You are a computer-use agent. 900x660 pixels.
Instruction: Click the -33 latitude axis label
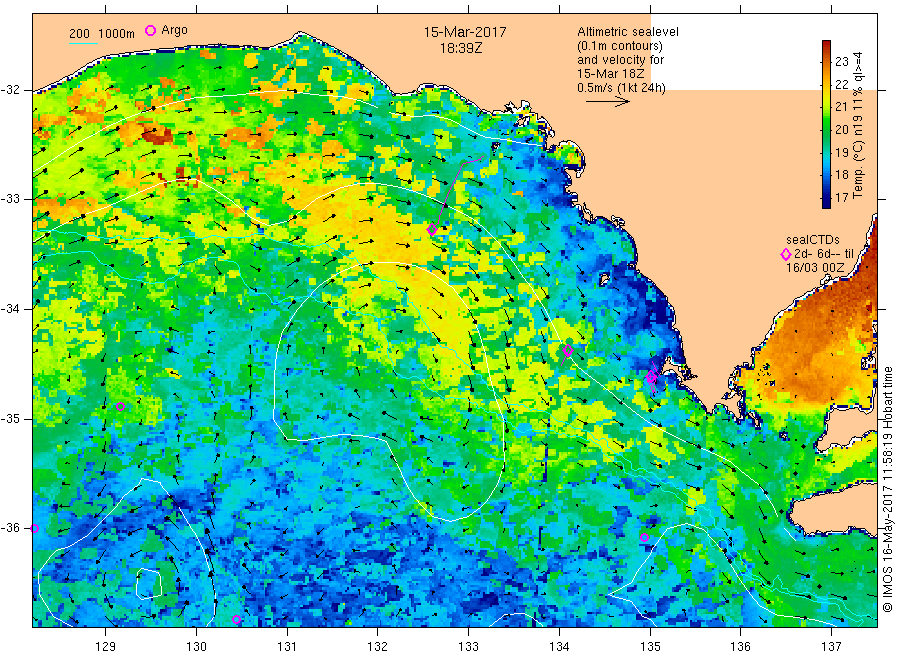10,199
